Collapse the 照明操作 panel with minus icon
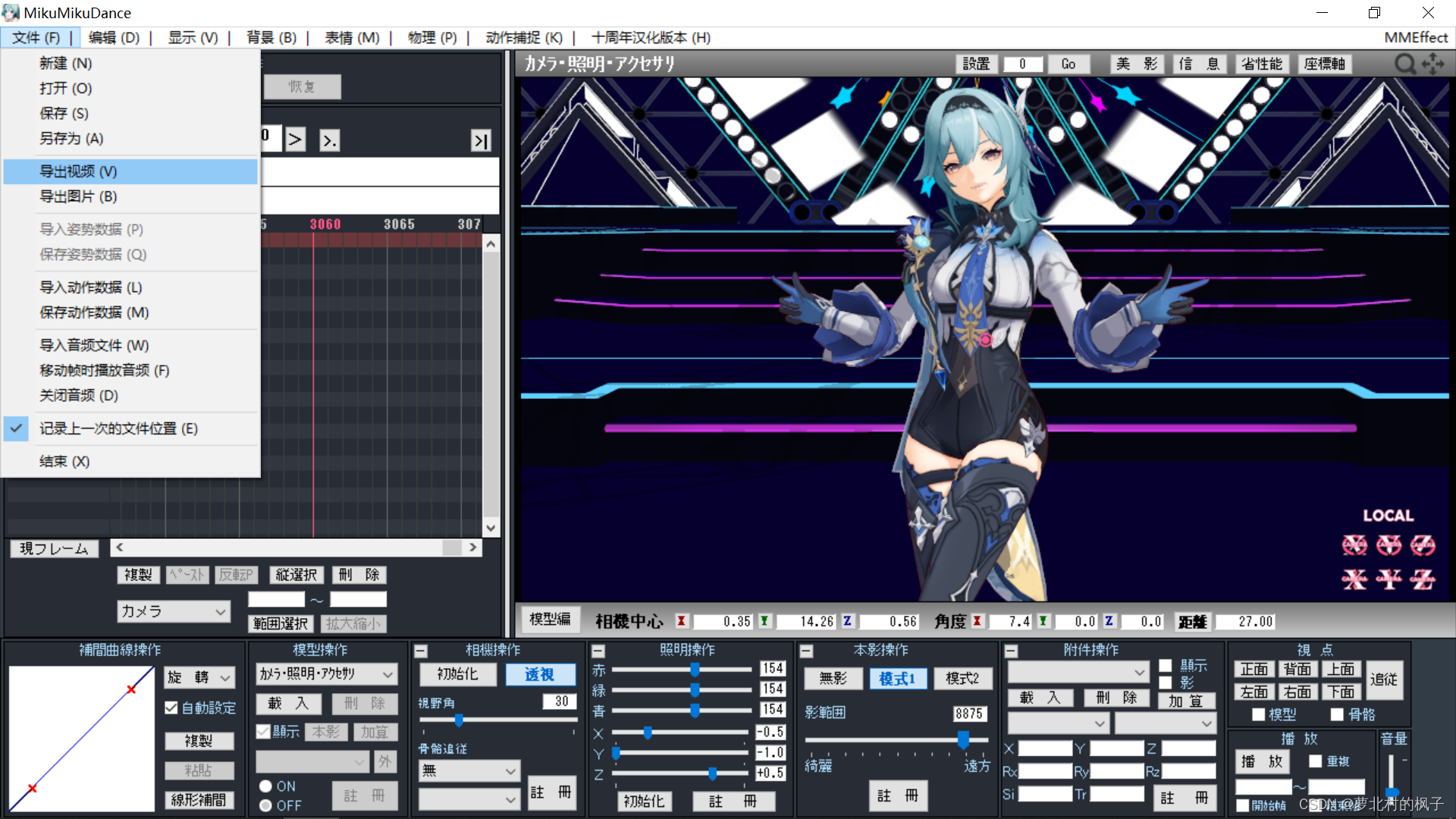The image size is (1456, 819). pos(598,651)
